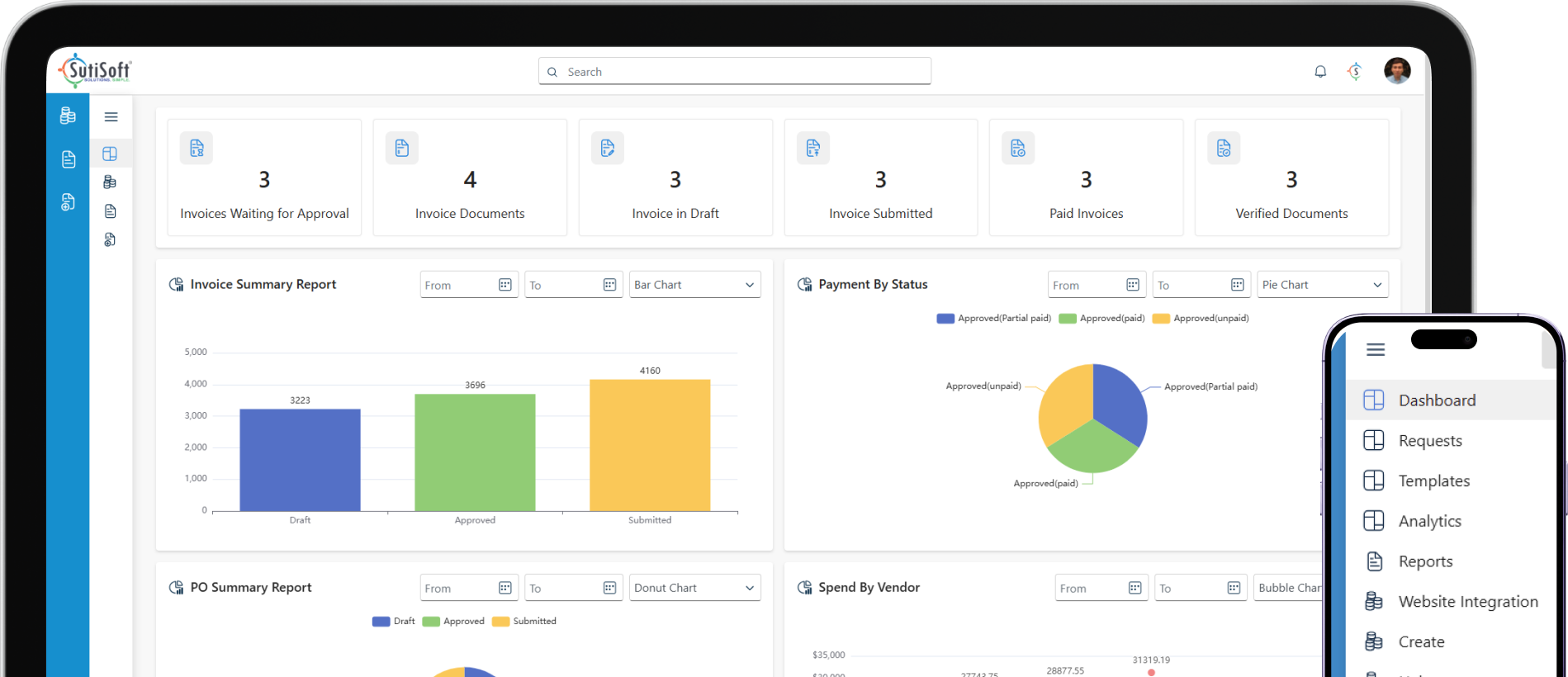Select highlighted dashboard grid icon in desktop sidebar
Viewport: 1568px width, 677px height.
pyautogui.click(x=110, y=154)
